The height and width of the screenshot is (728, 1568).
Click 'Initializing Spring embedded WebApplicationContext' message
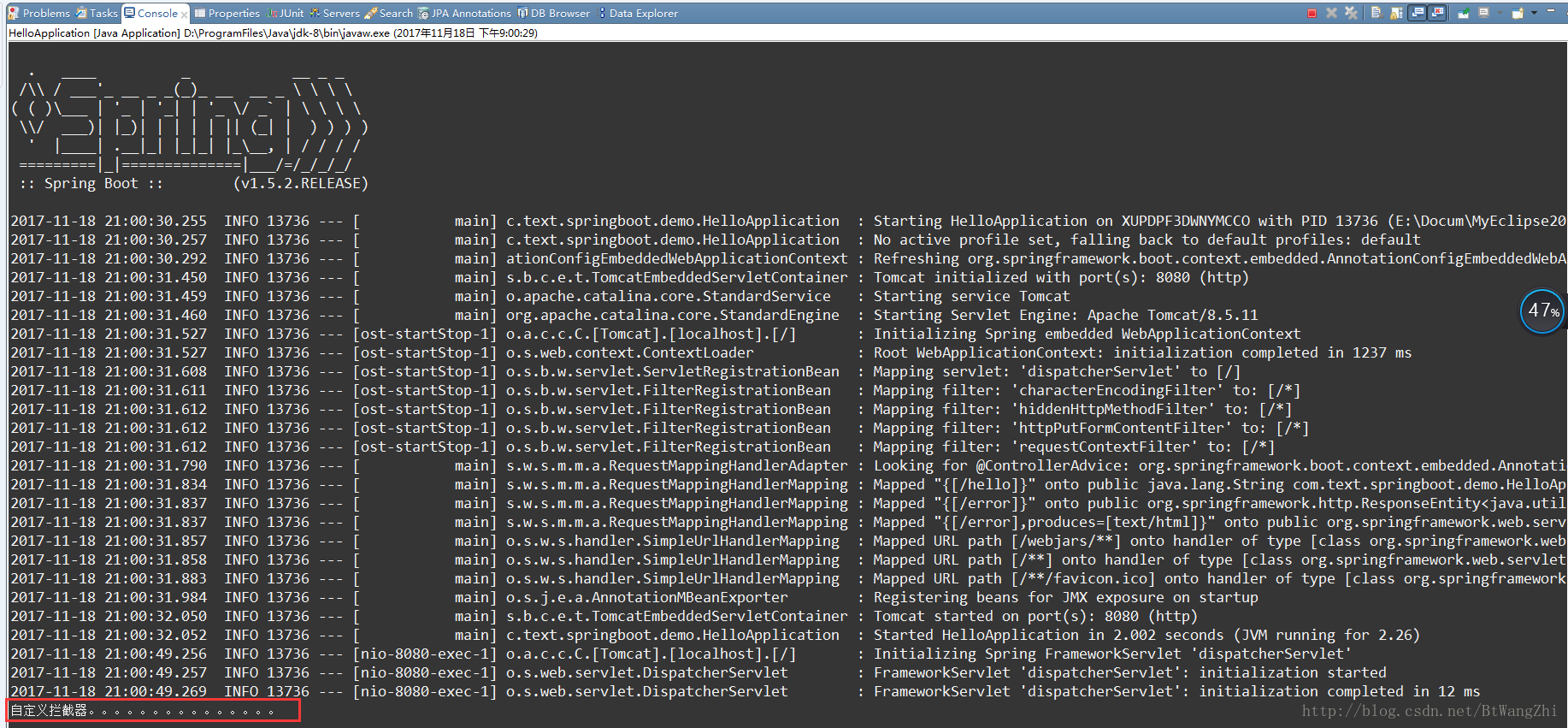(x=1087, y=334)
